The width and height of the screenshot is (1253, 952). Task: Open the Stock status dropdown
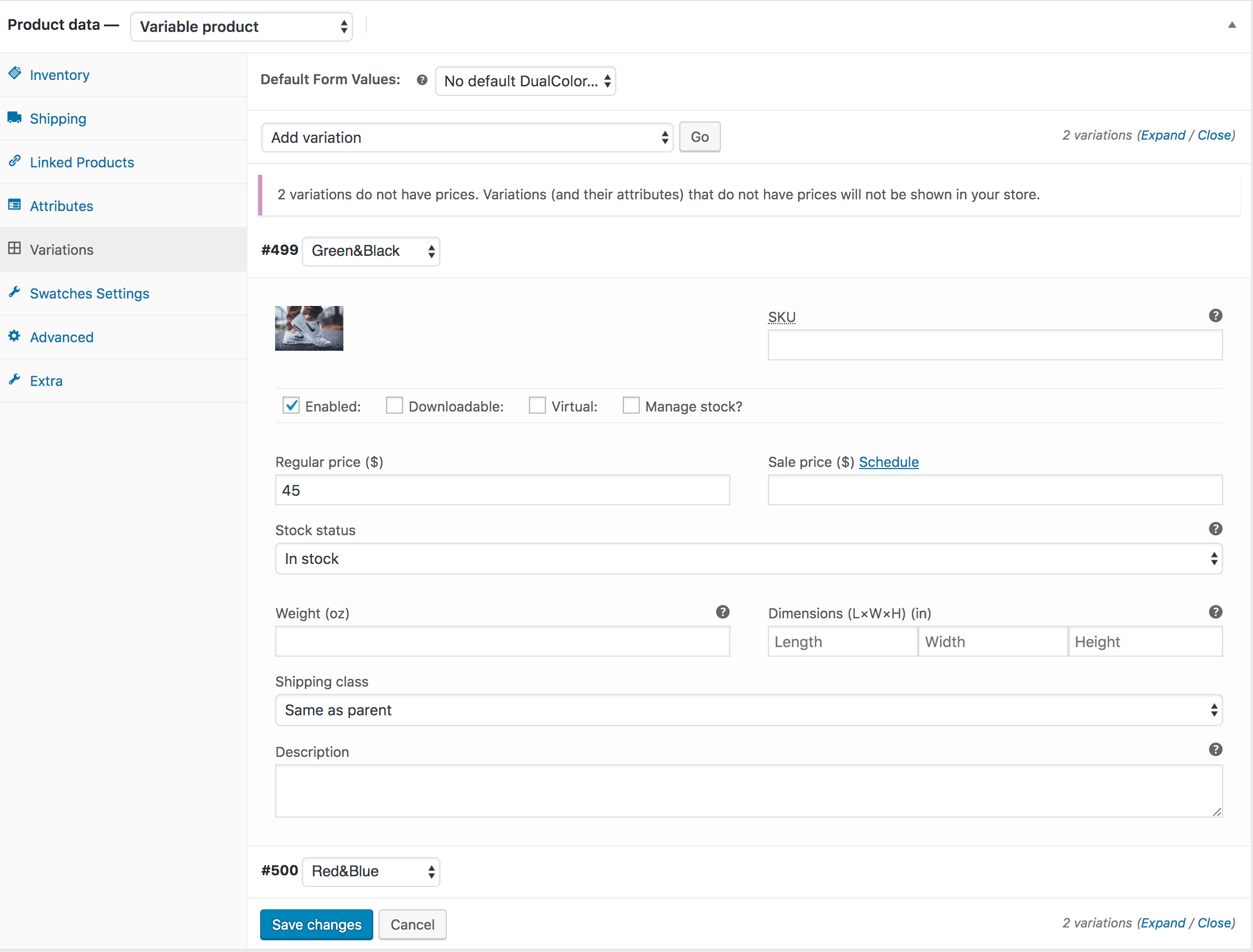click(x=748, y=559)
